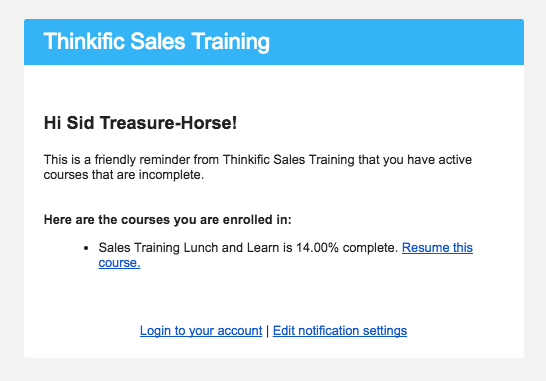Click the bullet marker before Sales Training Lunch
Viewport: 546px width, 381px height.
coord(86,248)
